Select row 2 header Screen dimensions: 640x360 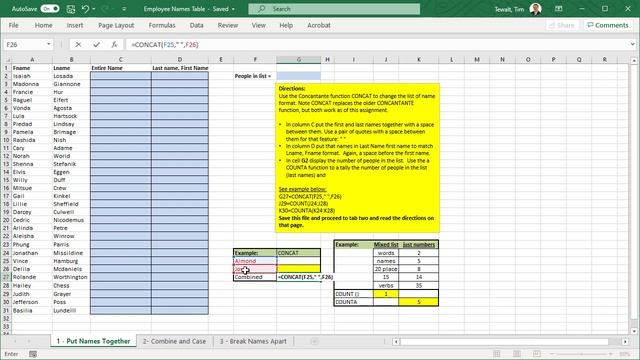pyautogui.click(x=6, y=76)
